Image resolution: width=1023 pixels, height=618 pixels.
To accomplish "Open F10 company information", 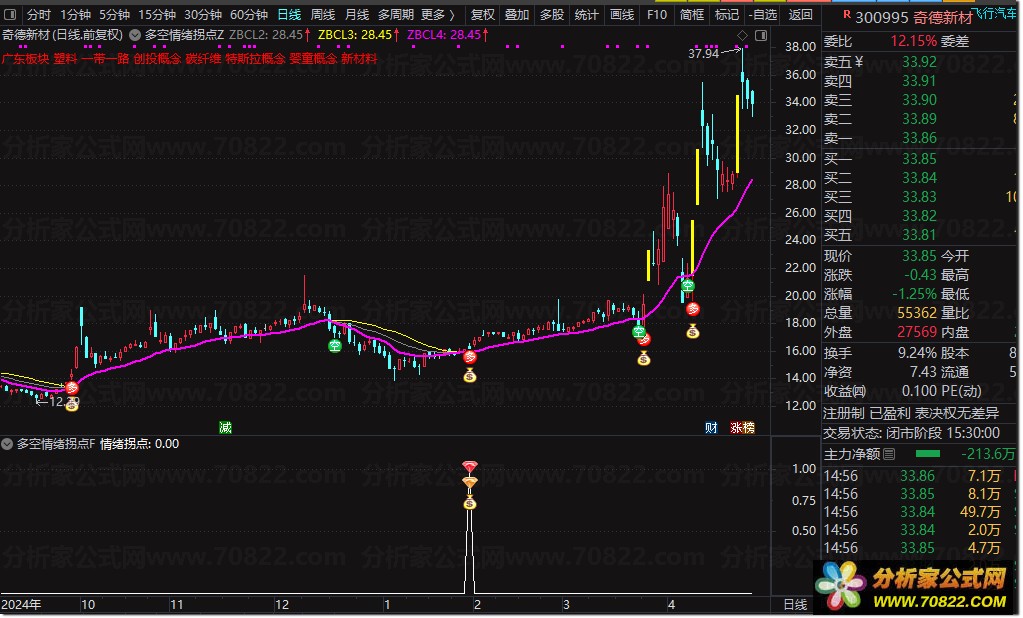I will (x=657, y=14).
